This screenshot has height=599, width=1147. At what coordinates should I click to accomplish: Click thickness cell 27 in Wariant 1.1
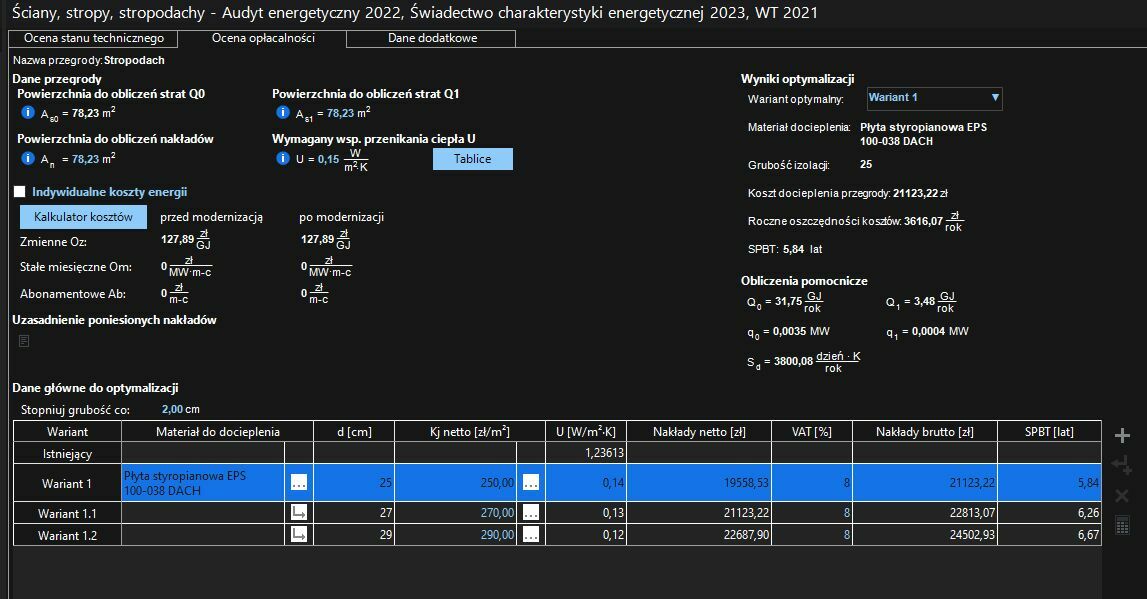(x=354, y=513)
